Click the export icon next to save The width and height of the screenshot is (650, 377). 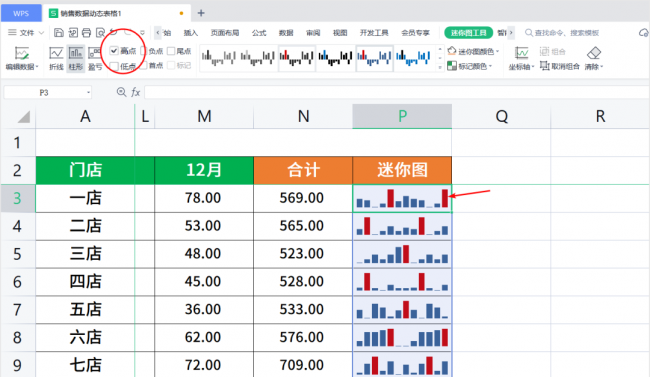pyautogui.click(x=73, y=33)
